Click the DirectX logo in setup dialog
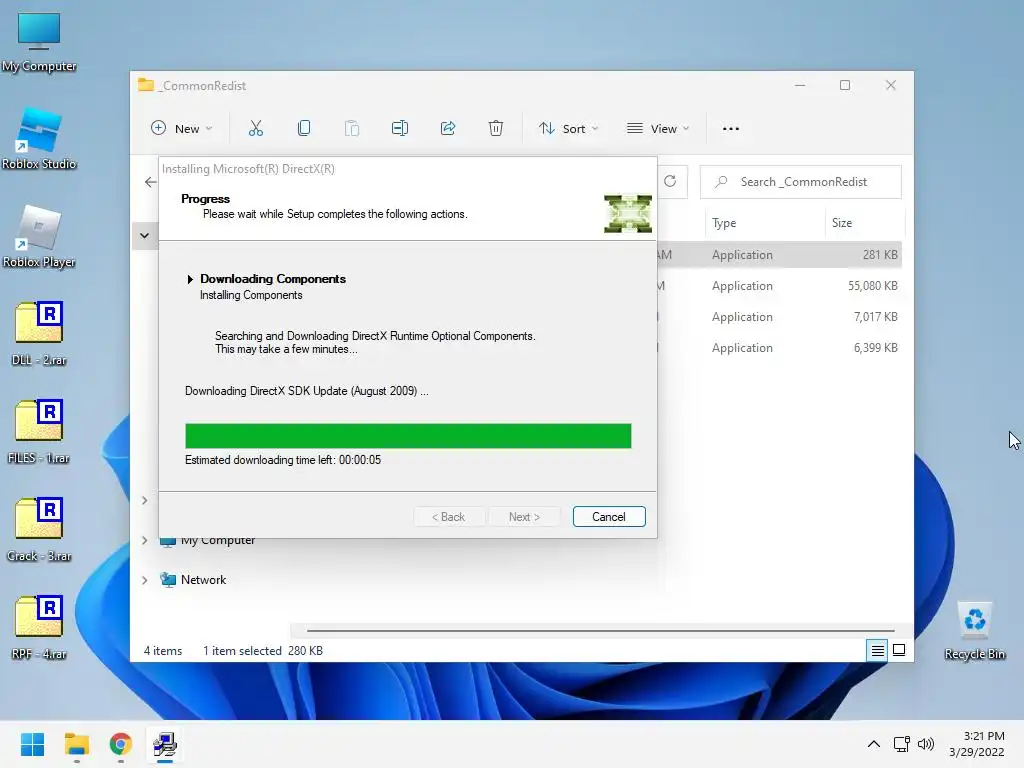 click(x=628, y=214)
